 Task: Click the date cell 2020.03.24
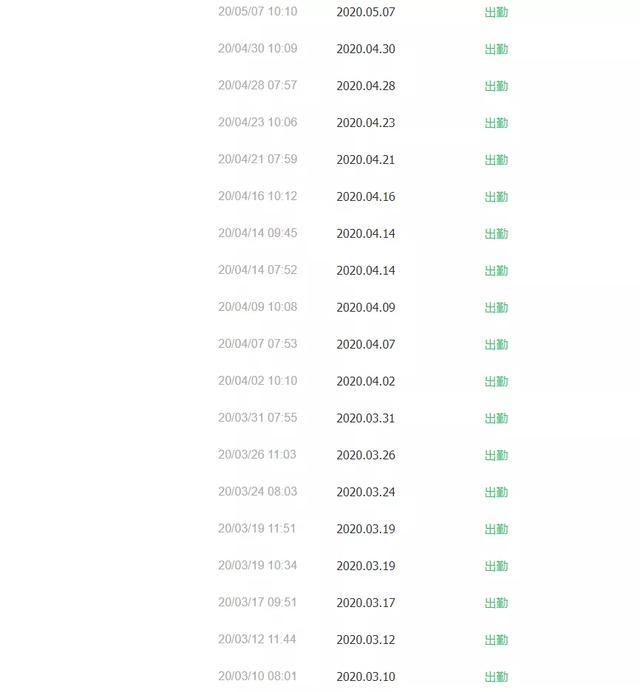[x=365, y=493]
